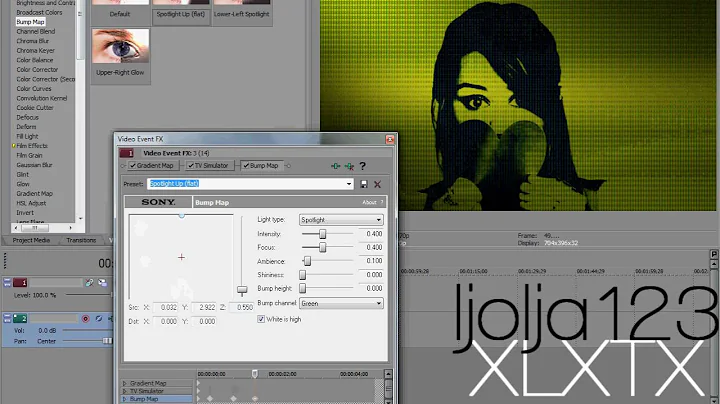
Task: Click Src X value field 0.032
Action: click(165, 307)
